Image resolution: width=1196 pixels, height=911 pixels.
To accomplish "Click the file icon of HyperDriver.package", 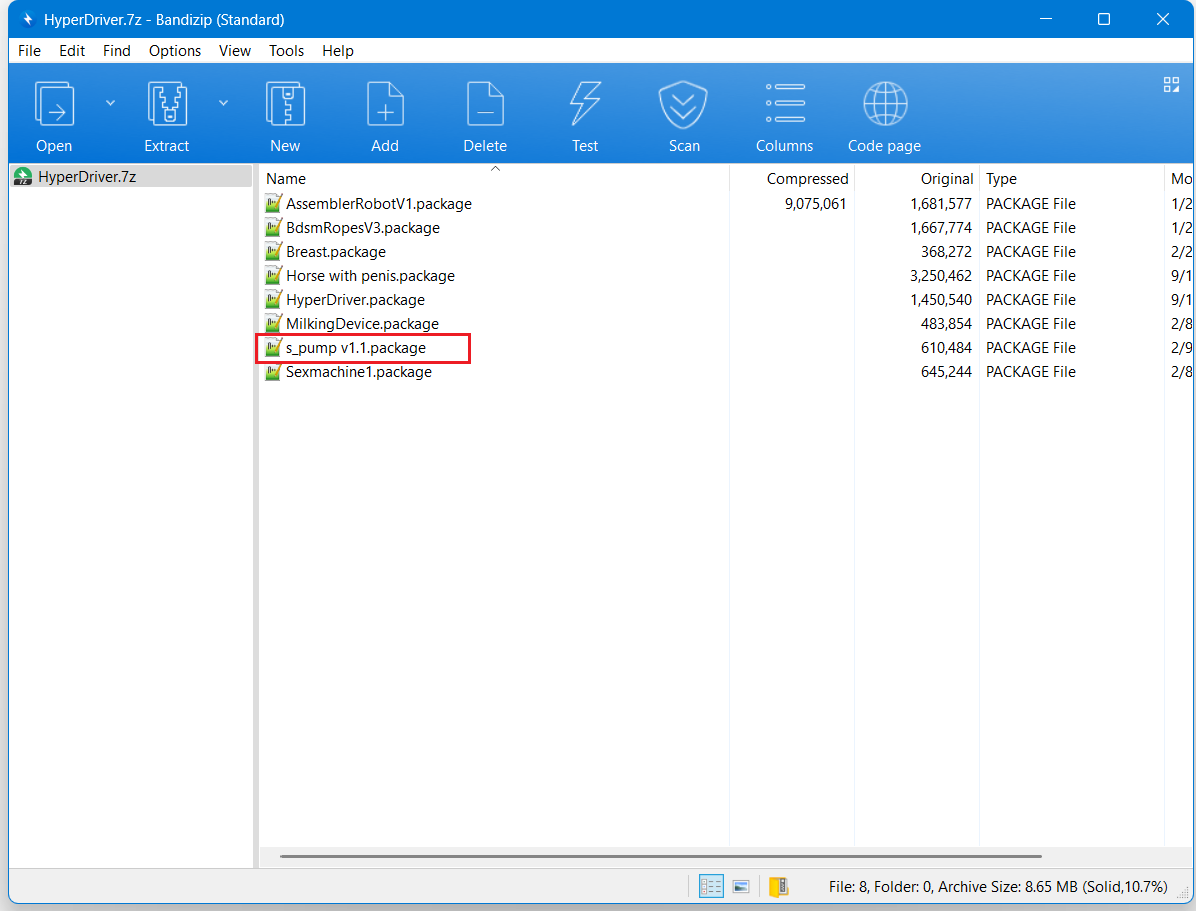I will click(273, 300).
